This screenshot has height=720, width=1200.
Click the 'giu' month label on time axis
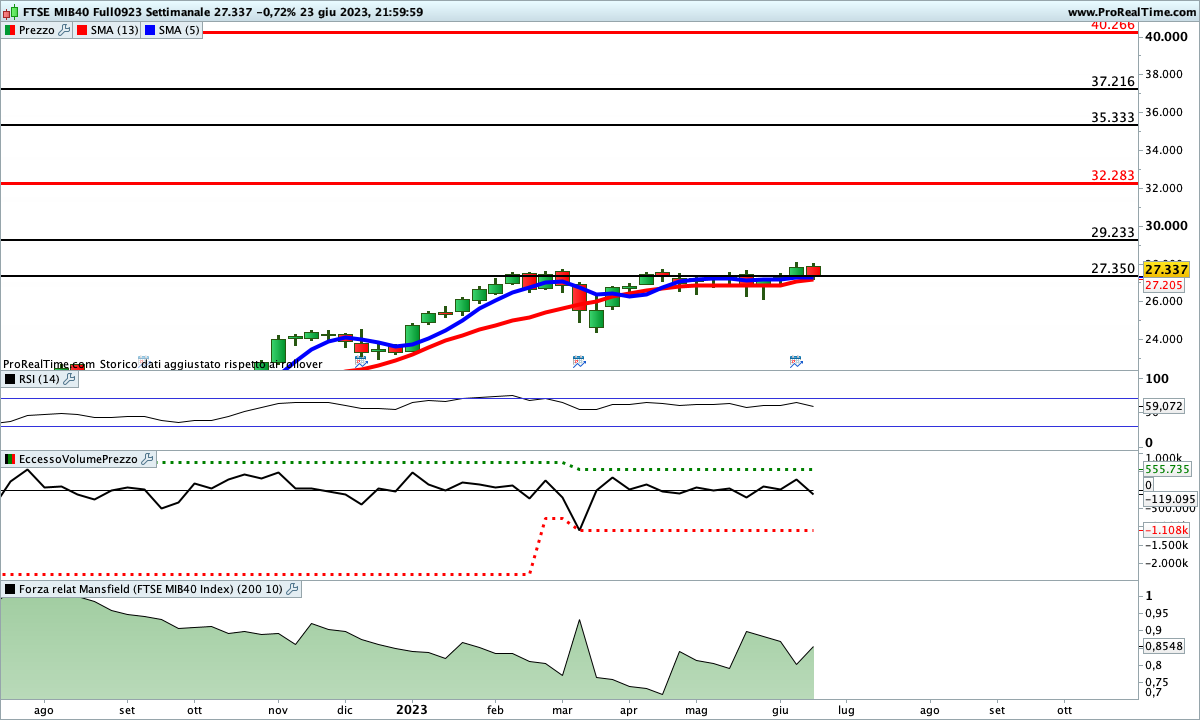click(781, 710)
